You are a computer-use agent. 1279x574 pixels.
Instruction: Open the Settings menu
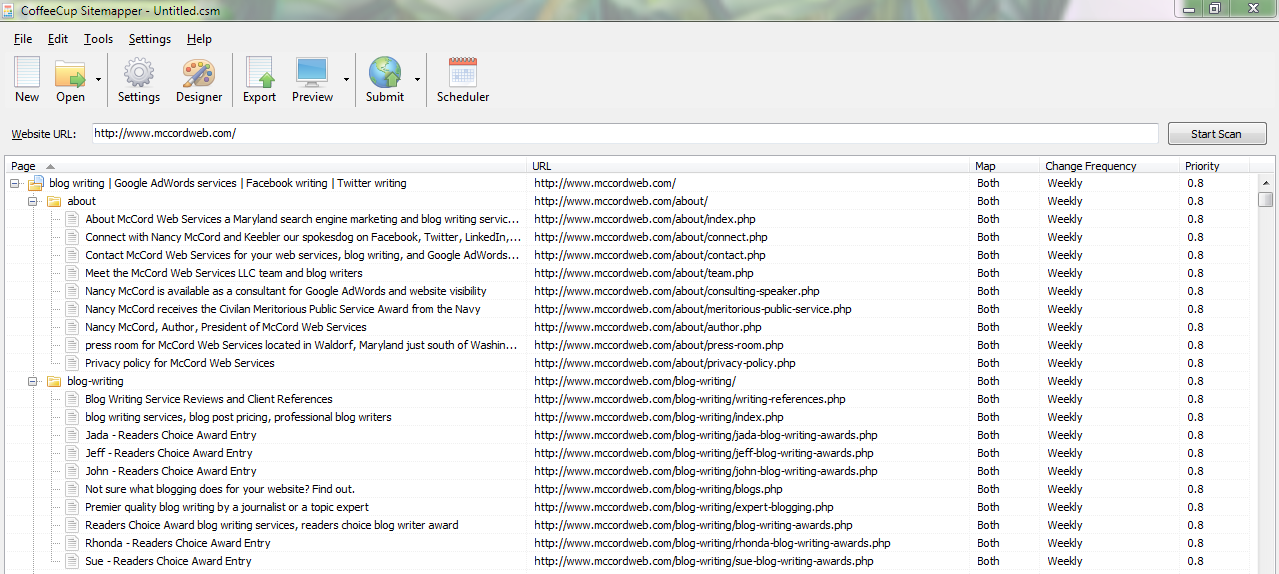[150, 39]
